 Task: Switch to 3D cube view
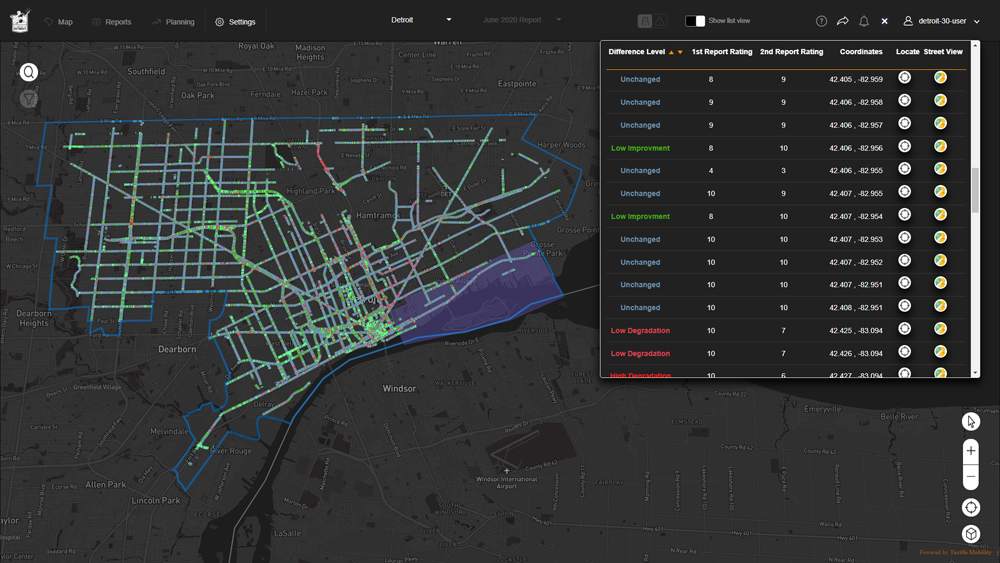pyautogui.click(x=971, y=534)
